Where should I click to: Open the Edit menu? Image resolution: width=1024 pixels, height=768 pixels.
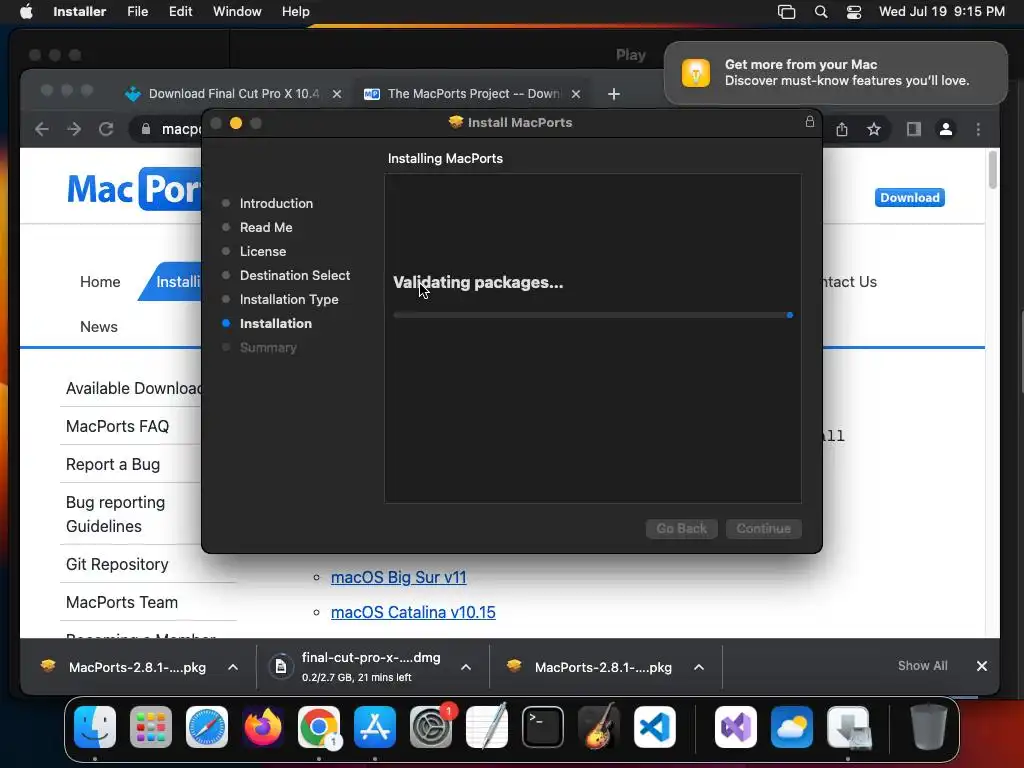(180, 12)
